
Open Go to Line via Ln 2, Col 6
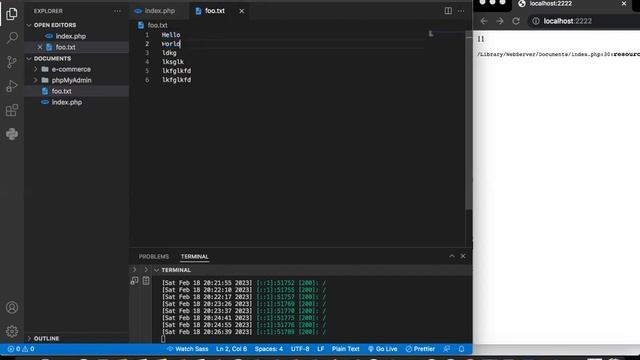(231, 349)
